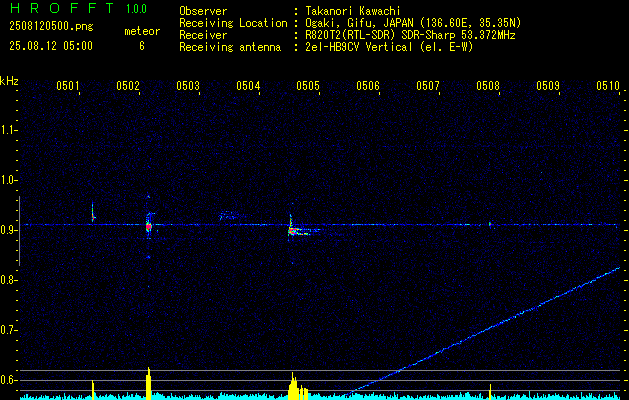Image resolution: width=629 pixels, height=400 pixels.
Task: Click the version number 1.0.0
Action: pos(136,8)
